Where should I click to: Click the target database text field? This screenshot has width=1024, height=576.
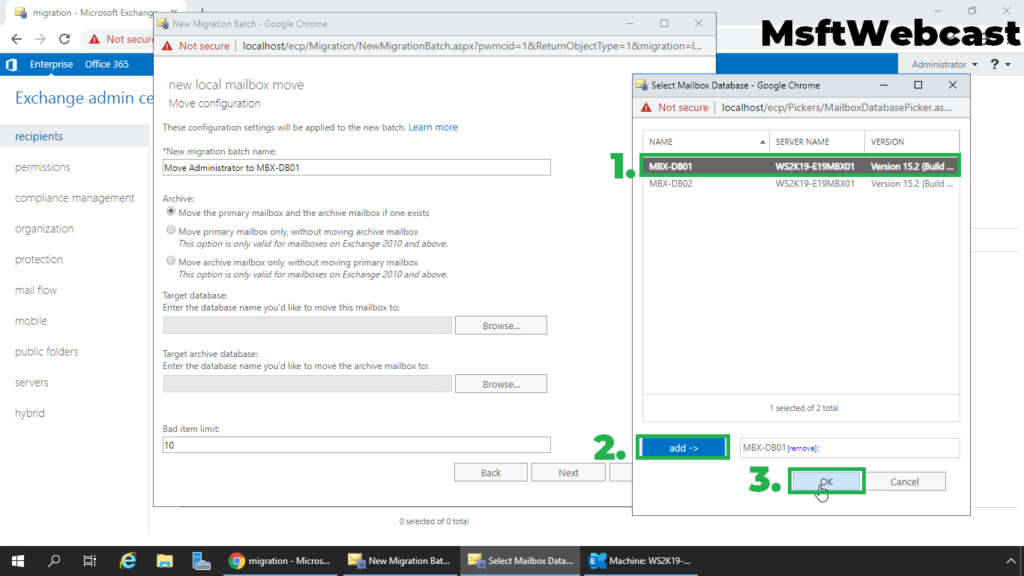click(x=307, y=325)
